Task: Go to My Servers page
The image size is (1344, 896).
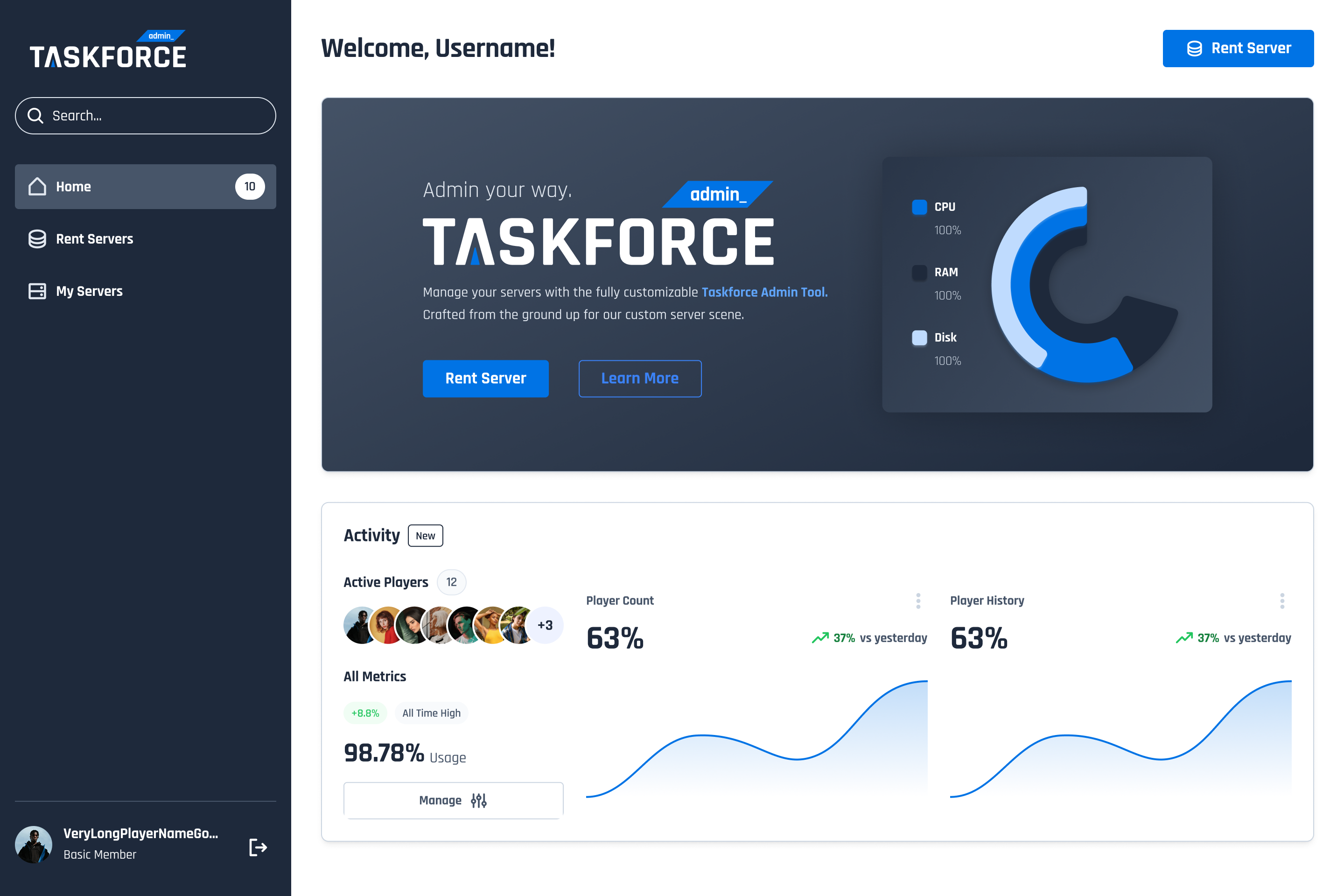Action: point(89,291)
